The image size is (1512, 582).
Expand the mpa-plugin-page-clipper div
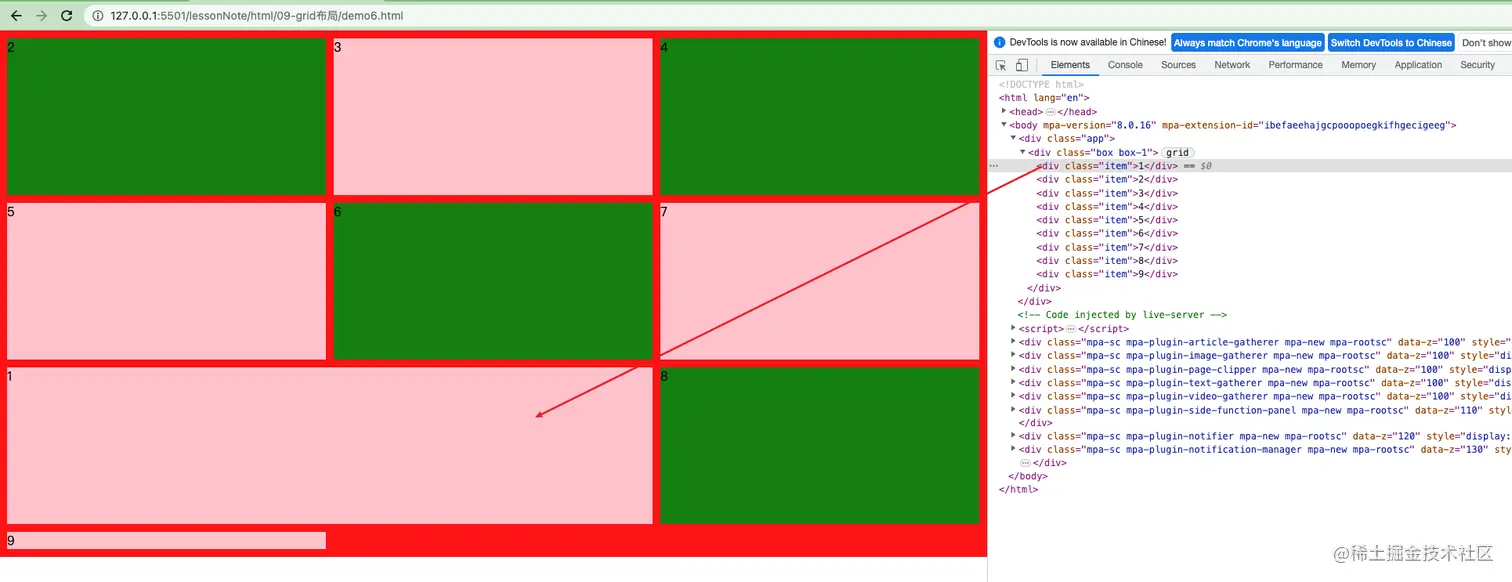[x=1014, y=369]
